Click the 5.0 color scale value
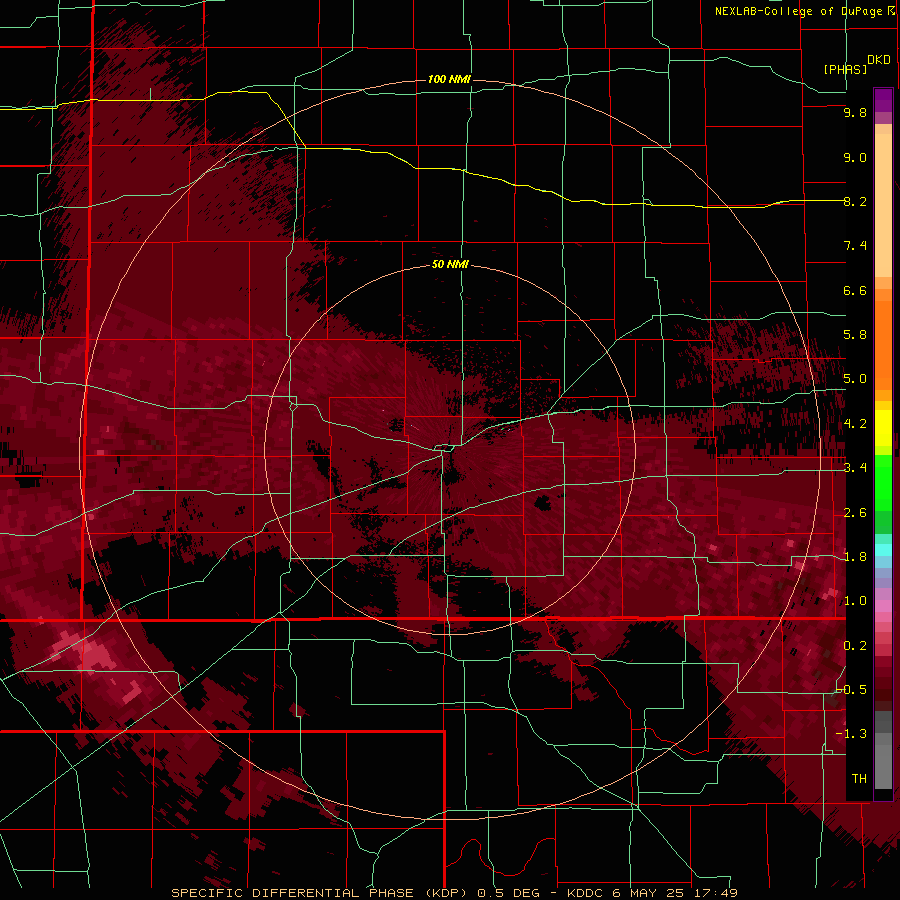Image resolution: width=900 pixels, height=900 pixels. 855,379
